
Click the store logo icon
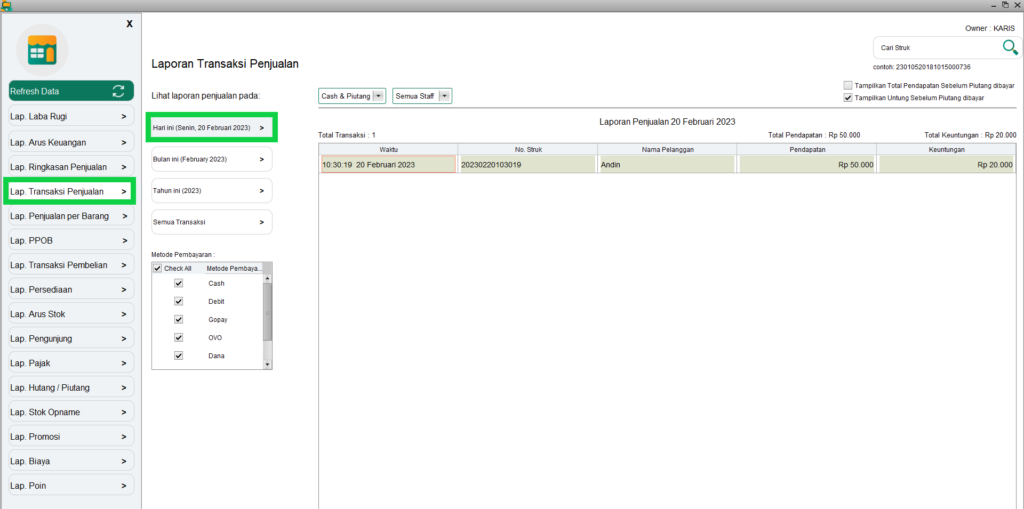(x=42, y=50)
